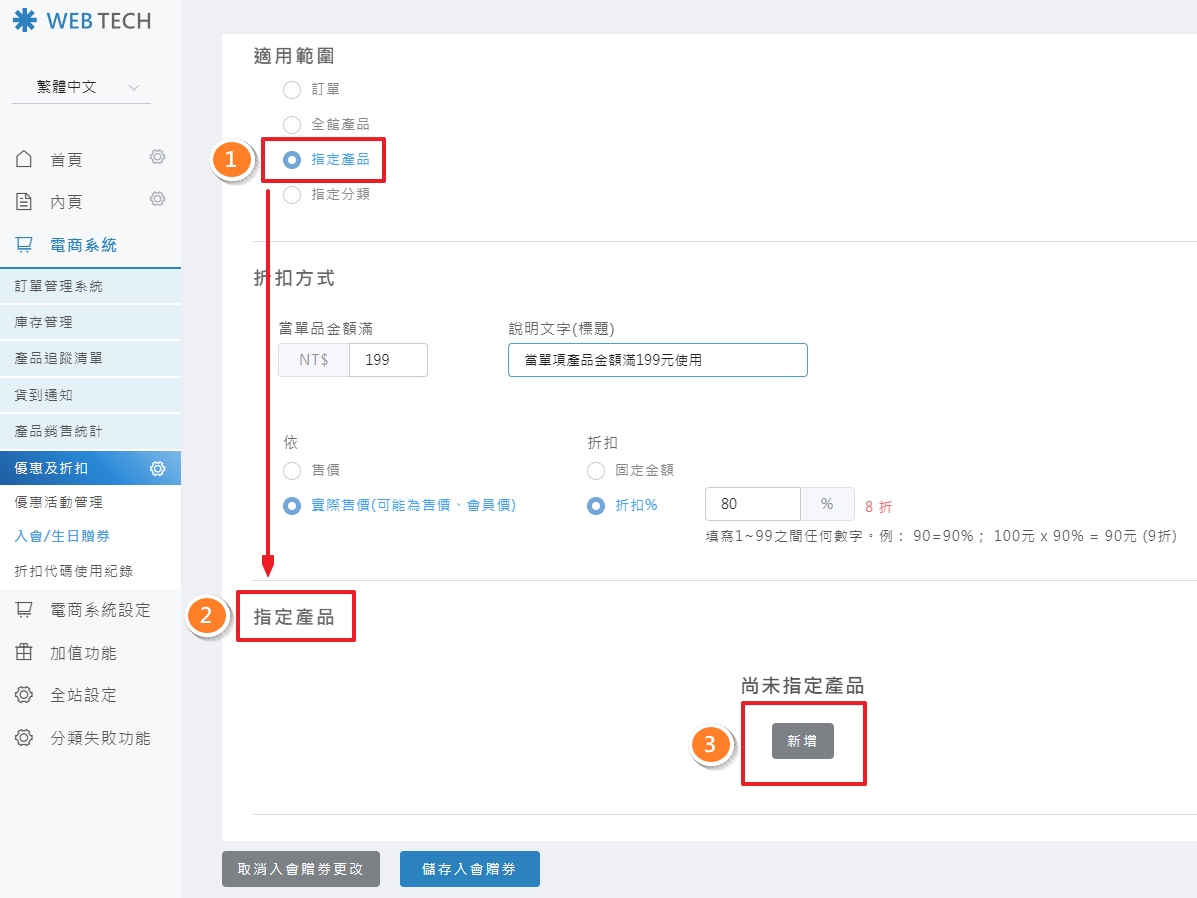The image size is (1197, 898).
Task: Click the 說明文字(標題) text field
Action: click(657, 360)
